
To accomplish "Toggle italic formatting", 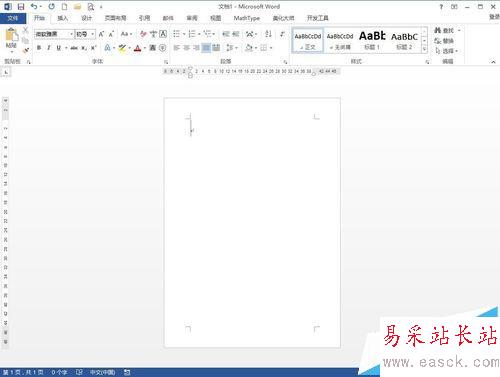I will click(49, 48).
